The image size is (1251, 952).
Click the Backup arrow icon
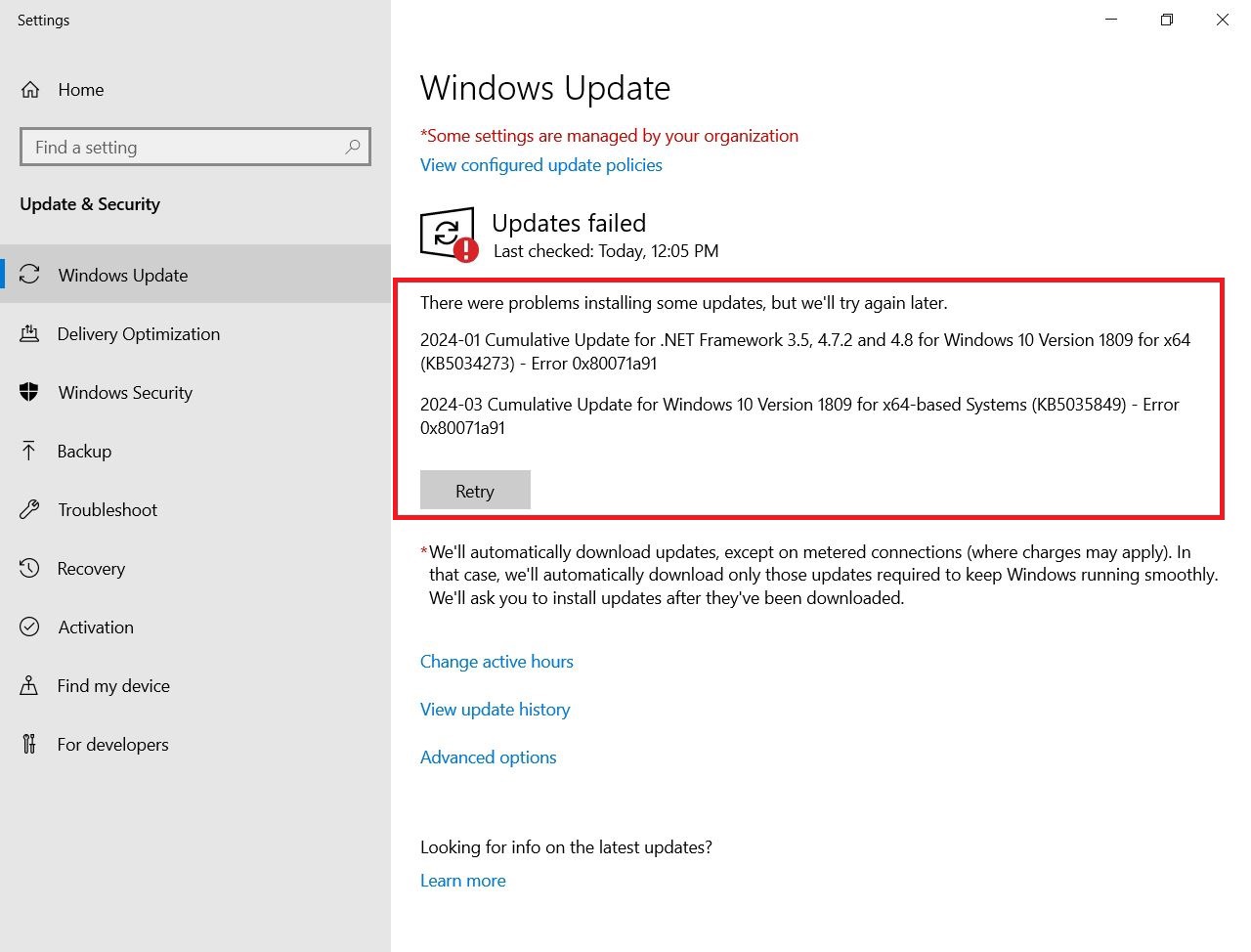tap(29, 451)
